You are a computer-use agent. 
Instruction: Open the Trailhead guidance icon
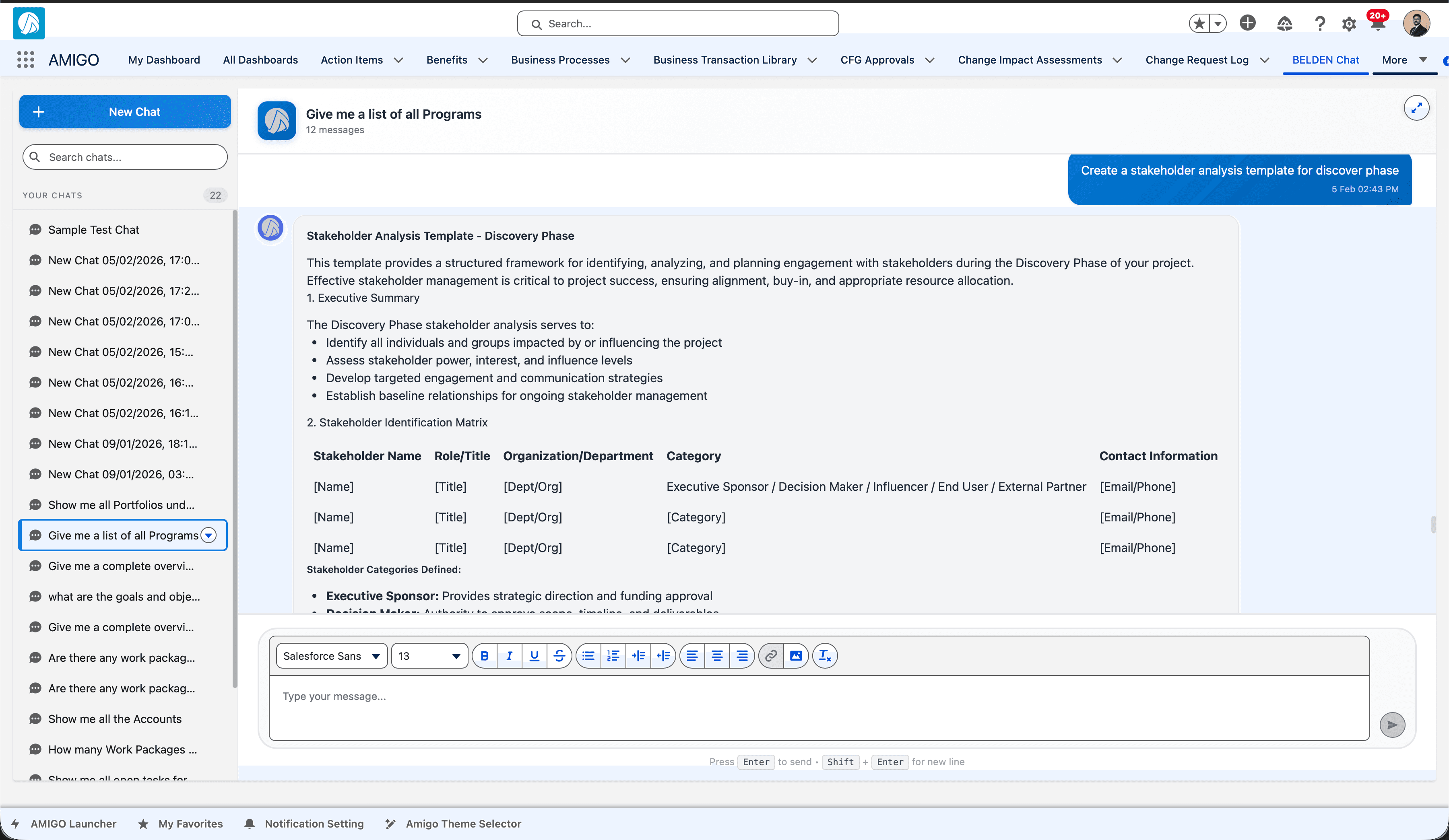coord(1284,24)
